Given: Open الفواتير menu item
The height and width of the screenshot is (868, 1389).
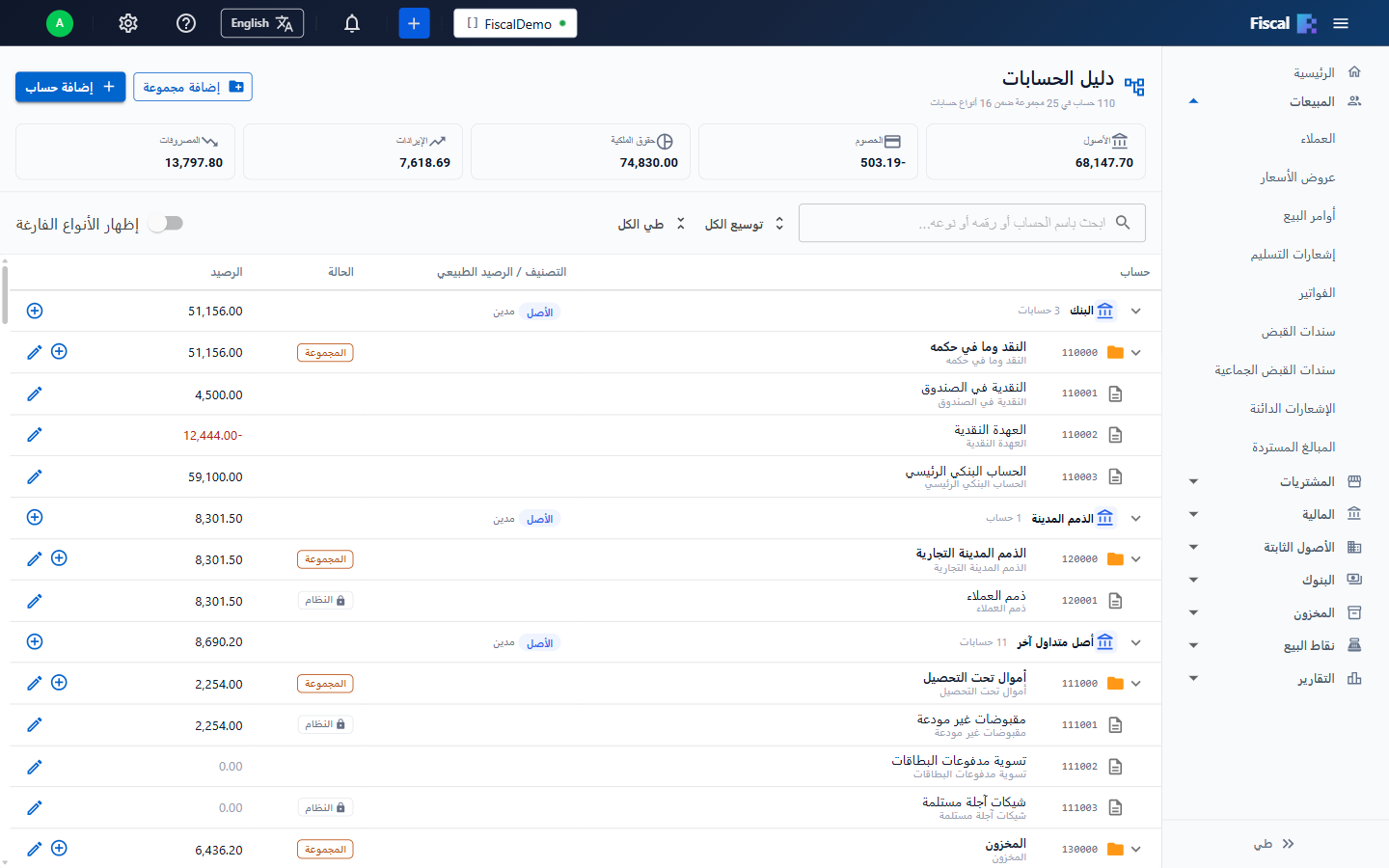Looking at the screenshot, I should (1317, 293).
